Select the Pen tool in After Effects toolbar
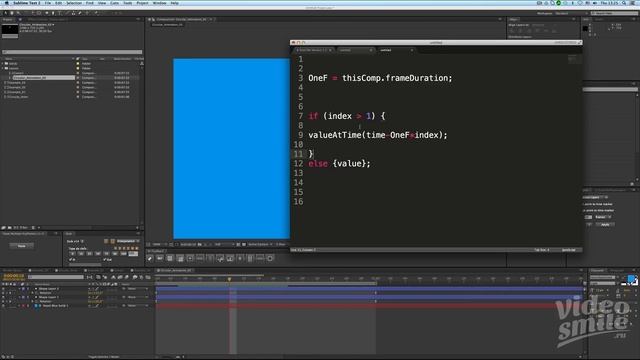Viewport: 640px width, 360px height. 53,13
